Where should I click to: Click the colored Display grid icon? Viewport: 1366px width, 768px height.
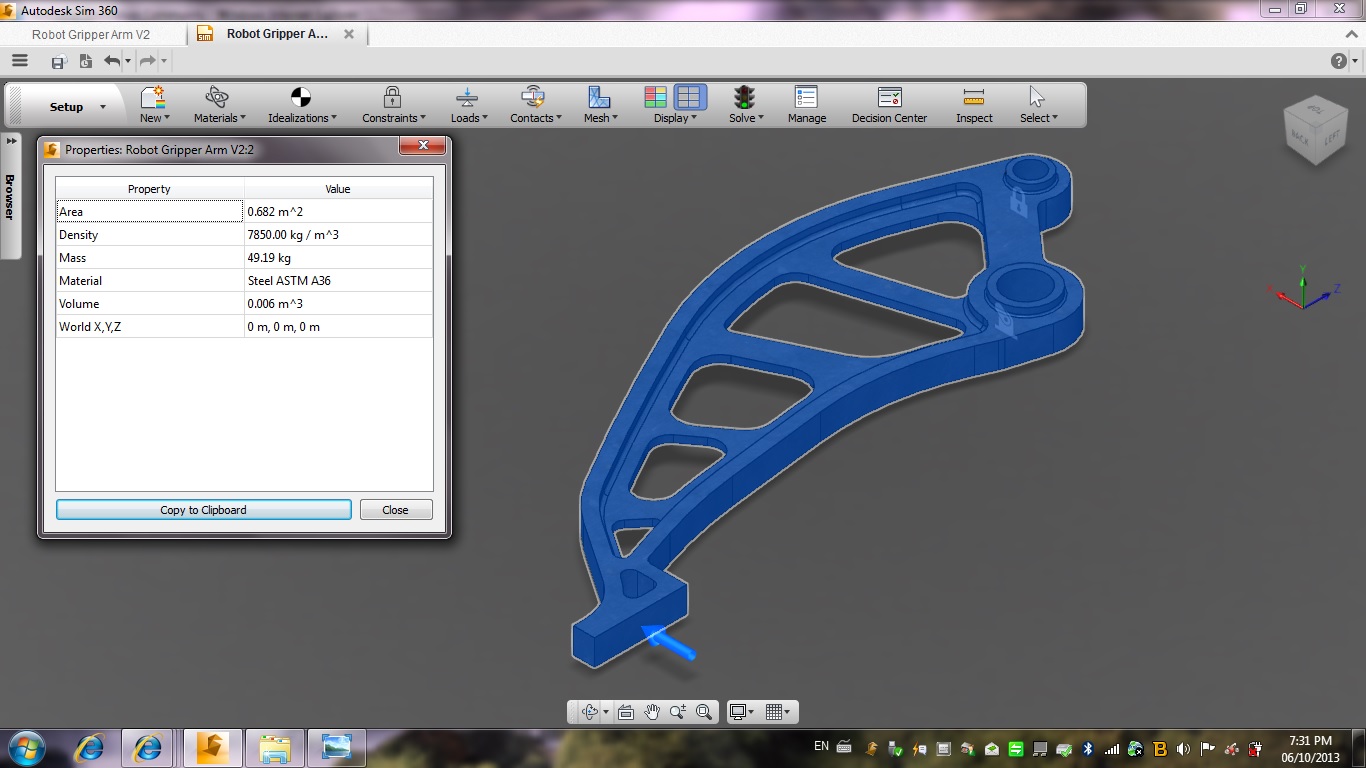[x=656, y=97]
